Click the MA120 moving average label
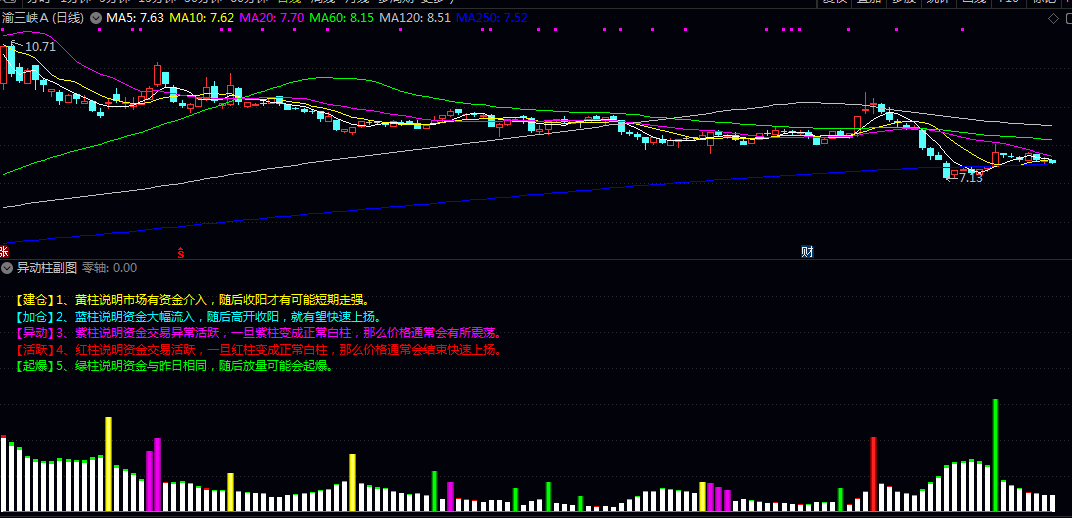 pyautogui.click(x=416, y=18)
